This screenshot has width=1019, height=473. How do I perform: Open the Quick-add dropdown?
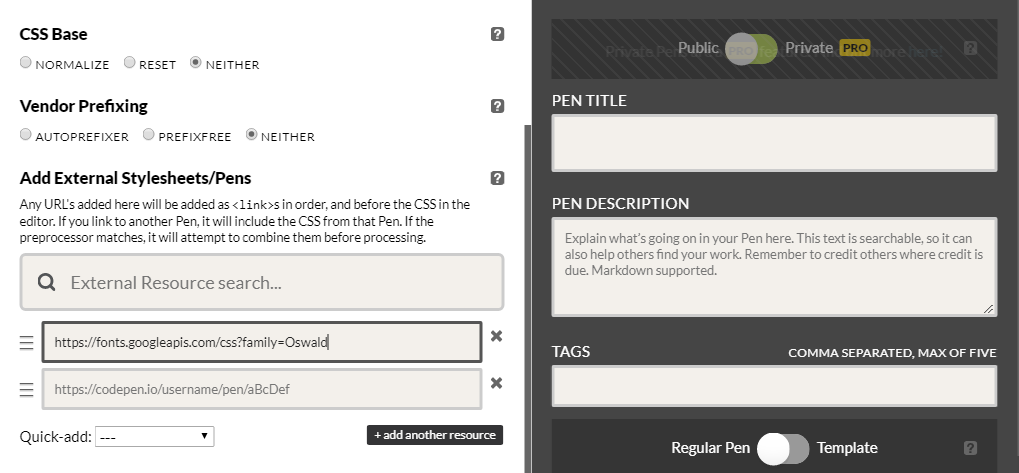tap(154, 436)
